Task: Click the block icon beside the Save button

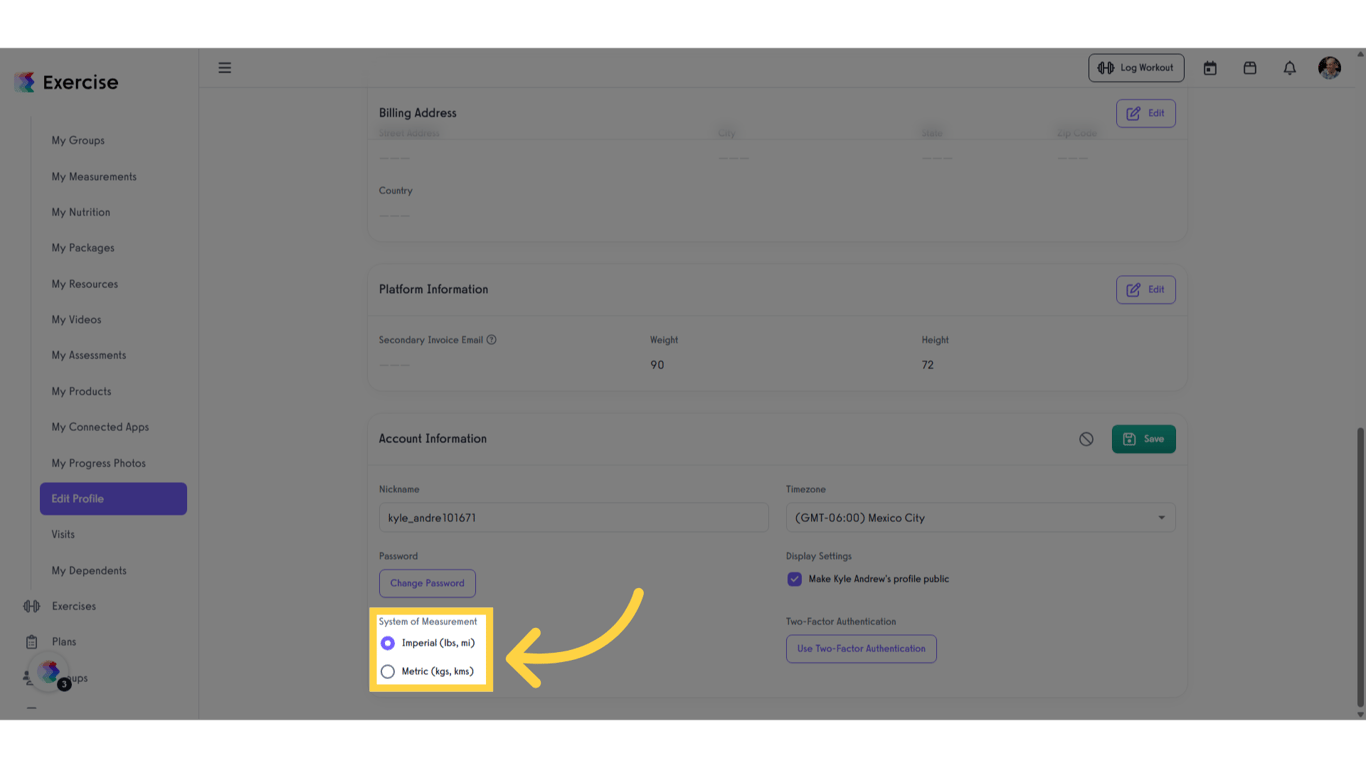Action: pos(1086,438)
